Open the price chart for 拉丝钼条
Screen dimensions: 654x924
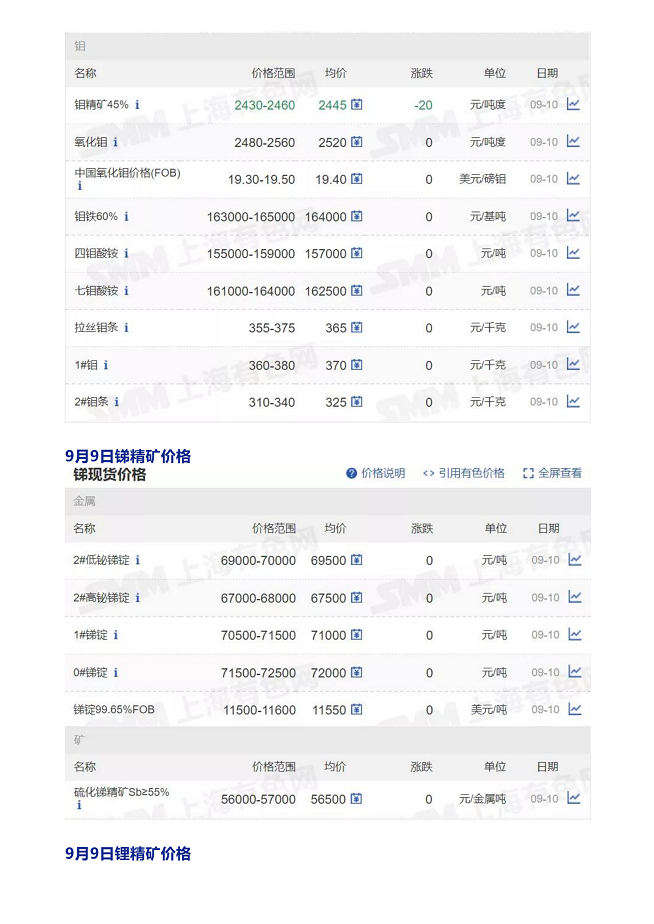[x=573, y=327]
